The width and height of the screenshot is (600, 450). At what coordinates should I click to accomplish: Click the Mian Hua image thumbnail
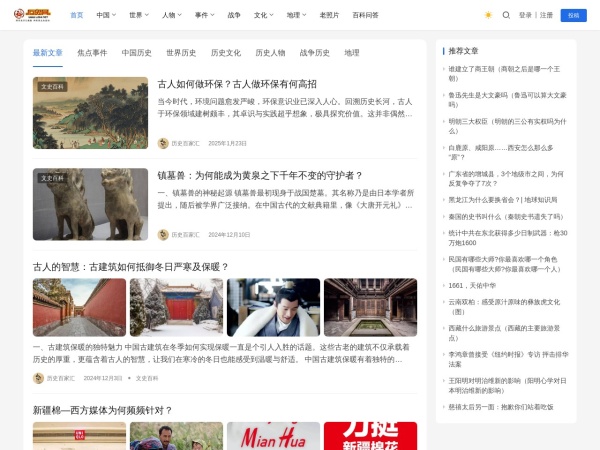[x=273, y=436]
